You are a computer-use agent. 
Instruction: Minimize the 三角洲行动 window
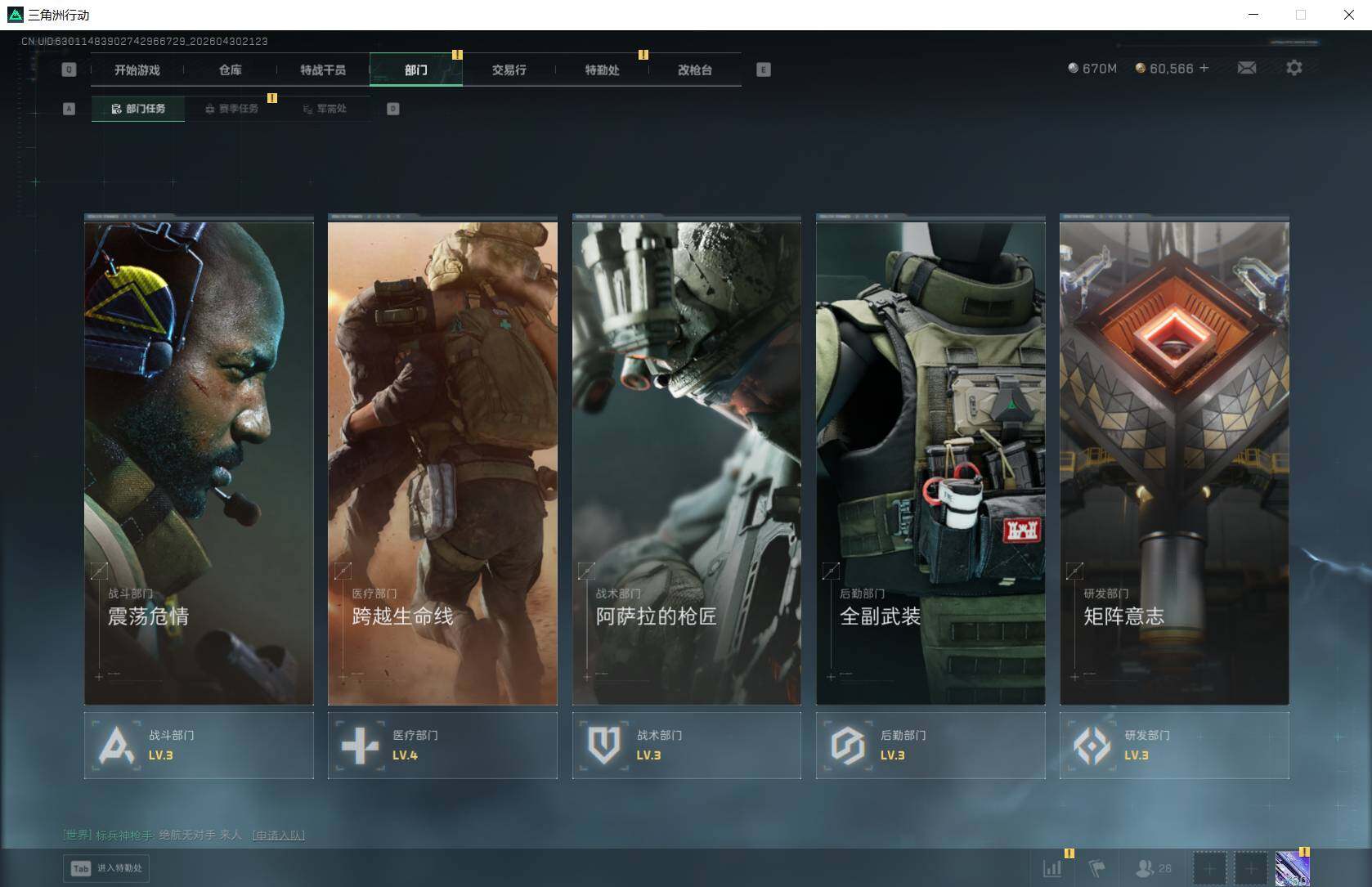pyautogui.click(x=1254, y=15)
